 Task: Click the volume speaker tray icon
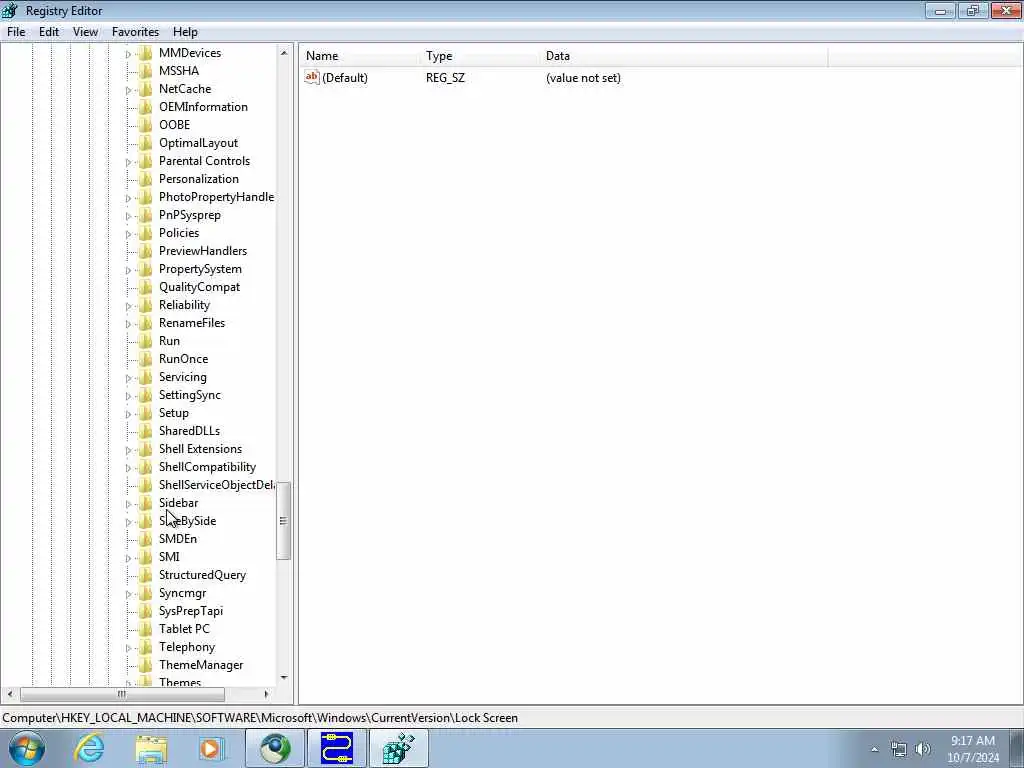(x=923, y=749)
